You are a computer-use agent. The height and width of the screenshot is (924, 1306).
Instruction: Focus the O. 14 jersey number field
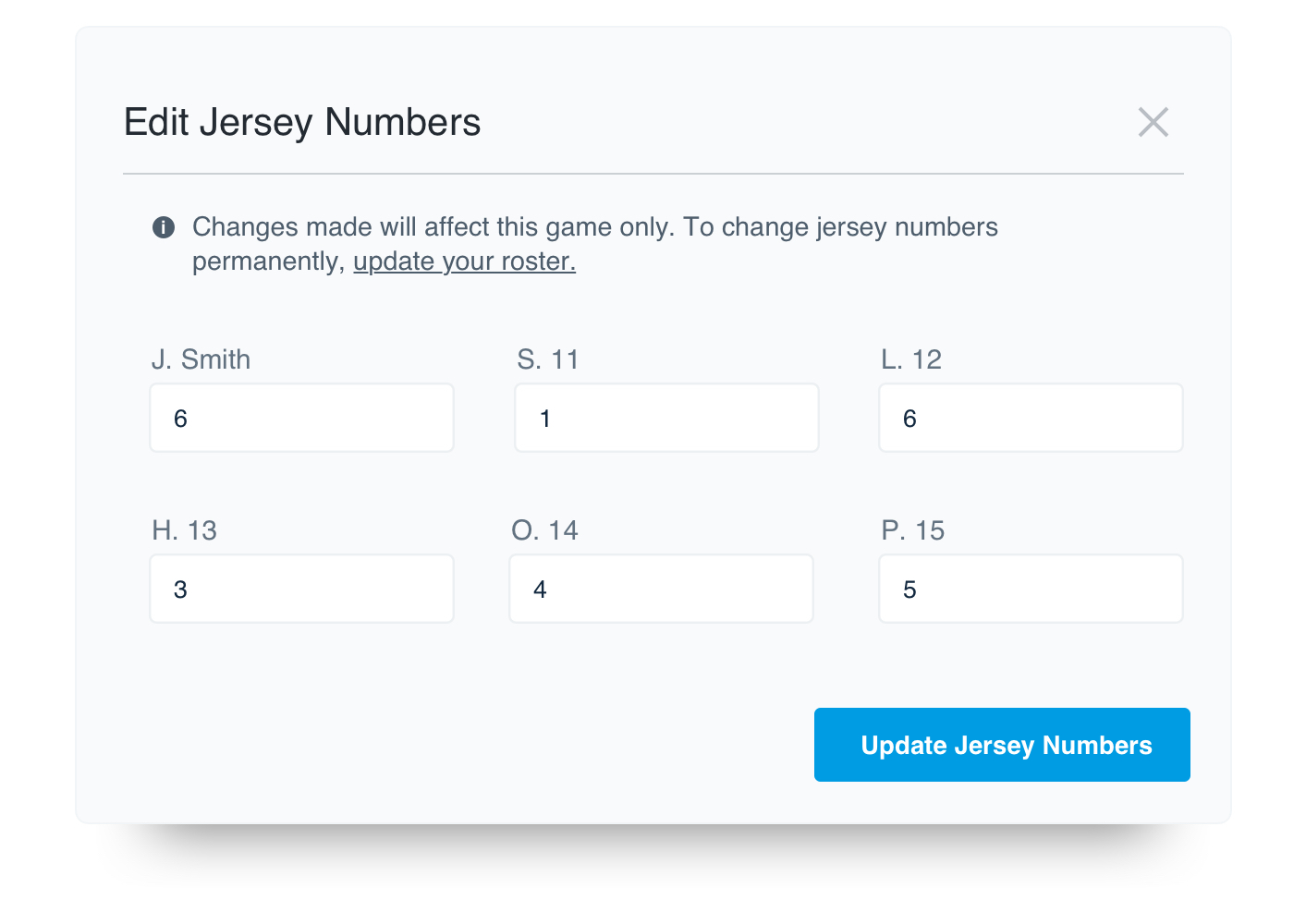click(661, 590)
